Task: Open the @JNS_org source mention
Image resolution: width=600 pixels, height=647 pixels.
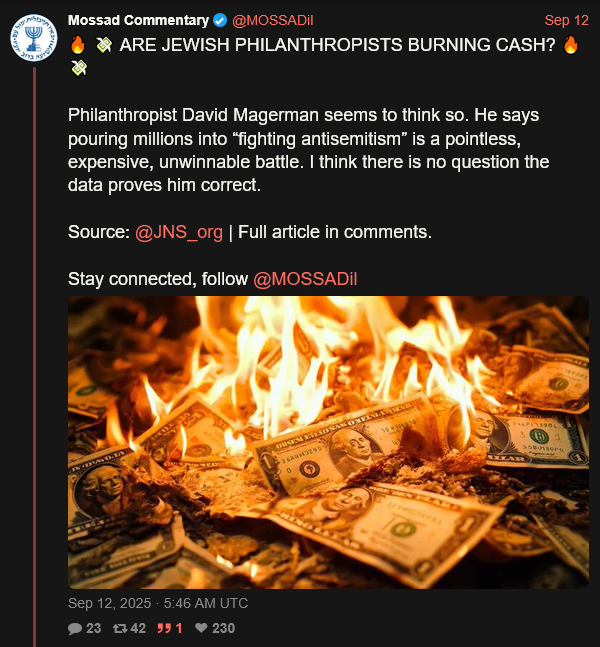Action: 179,232
